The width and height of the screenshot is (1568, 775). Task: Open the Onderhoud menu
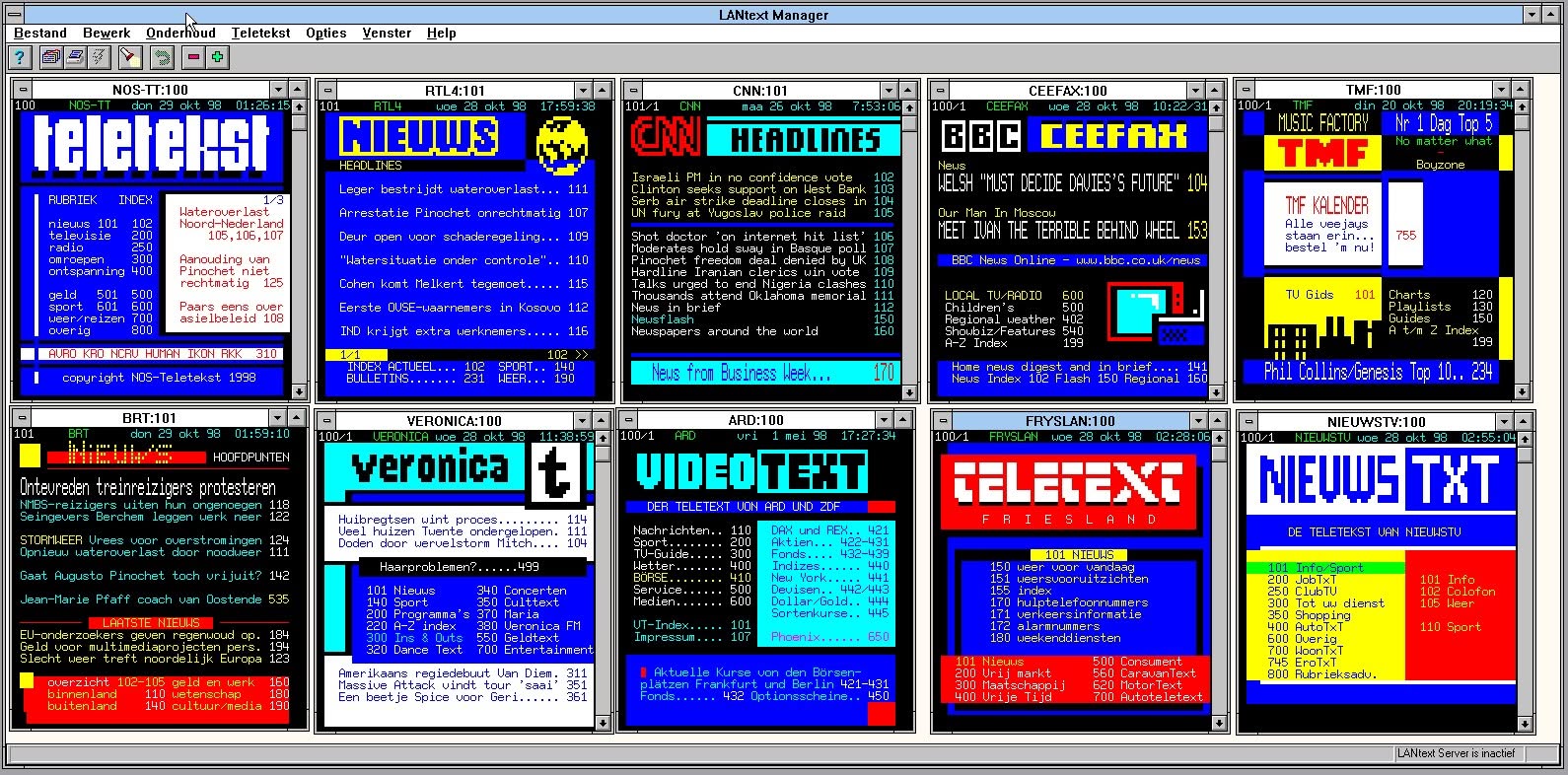pyautogui.click(x=180, y=33)
